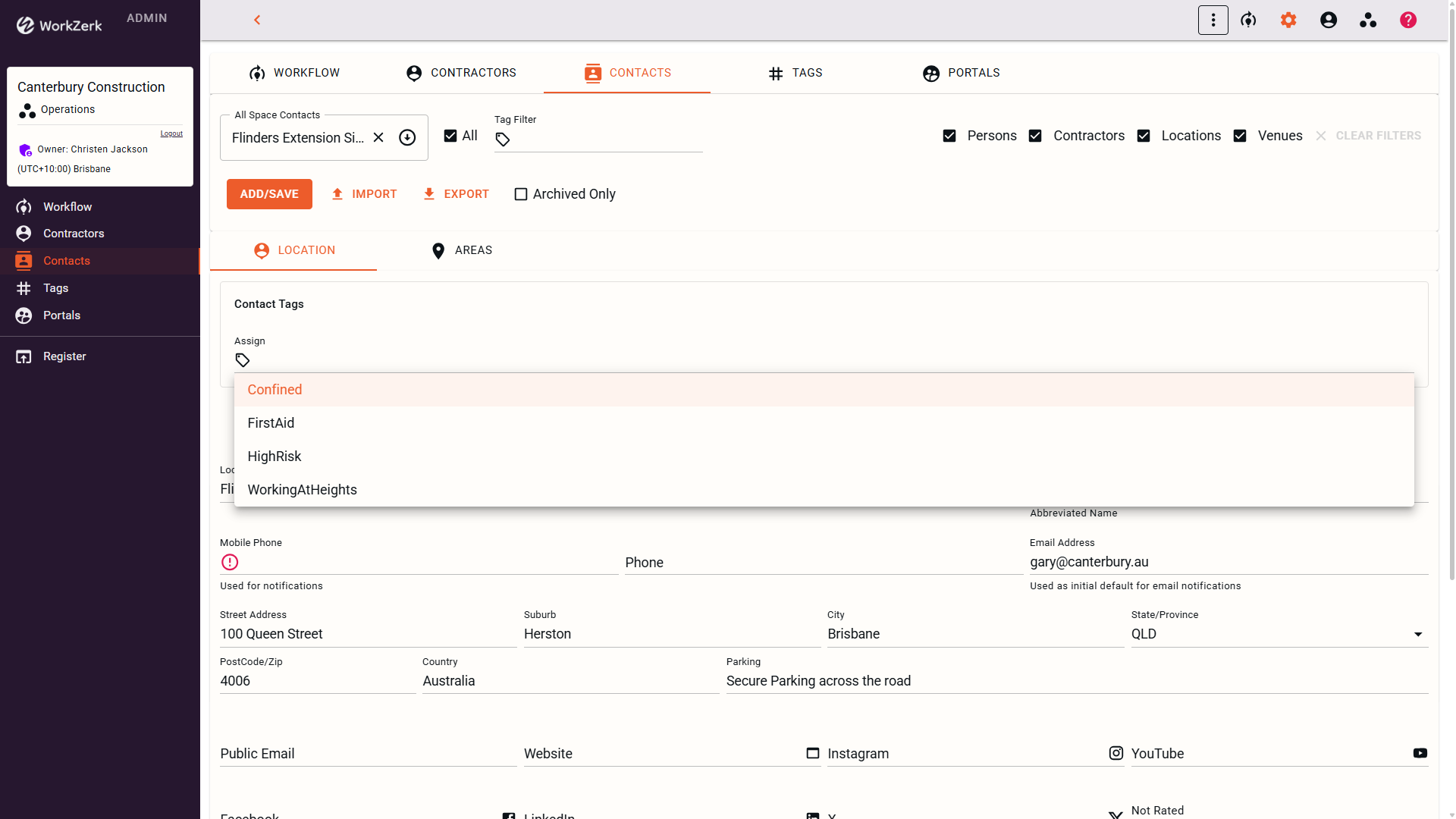Open the All Space Contacts dropdown arrow

coord(407,137)
